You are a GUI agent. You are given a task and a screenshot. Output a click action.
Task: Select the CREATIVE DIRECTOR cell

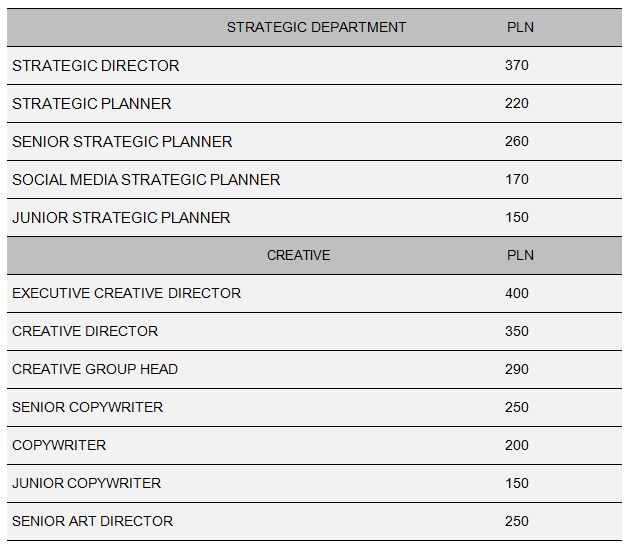click(x=85, y=332)
